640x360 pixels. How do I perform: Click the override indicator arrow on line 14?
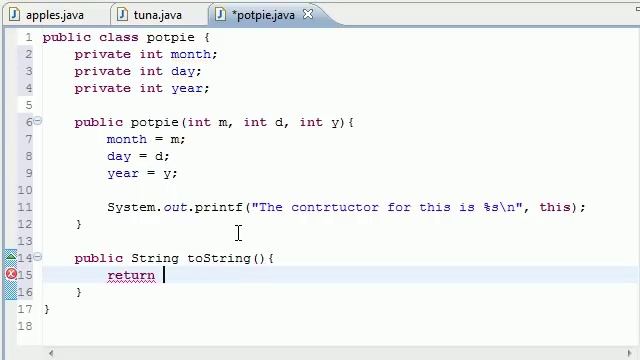[x=11, y=256]
